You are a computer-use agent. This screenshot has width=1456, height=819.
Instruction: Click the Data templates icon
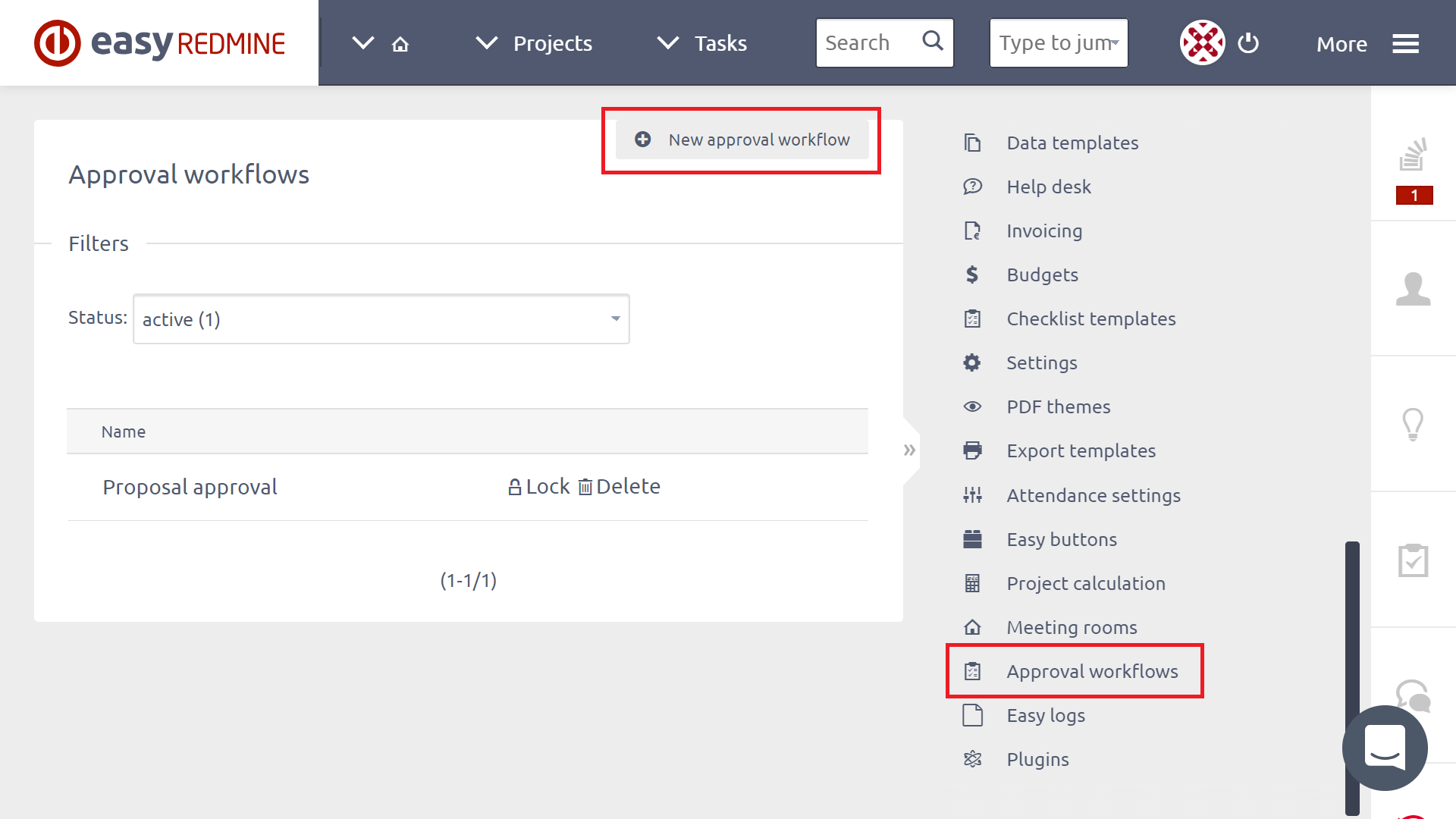972,143
